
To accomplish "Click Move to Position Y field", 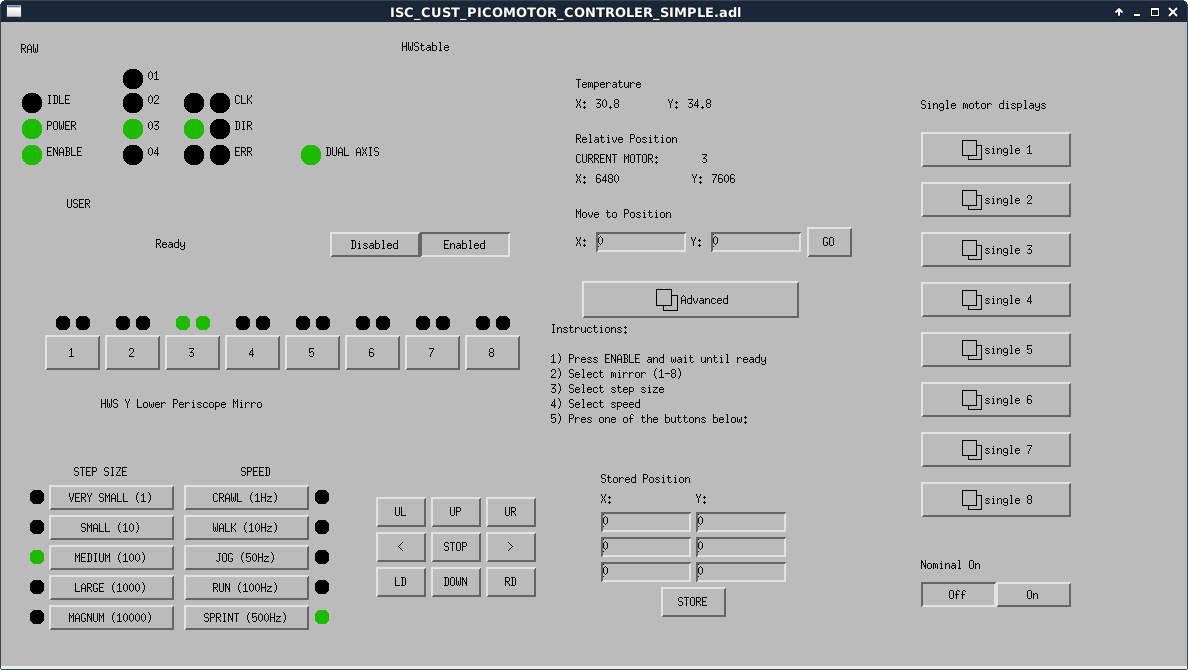I will tap(755, 242).
